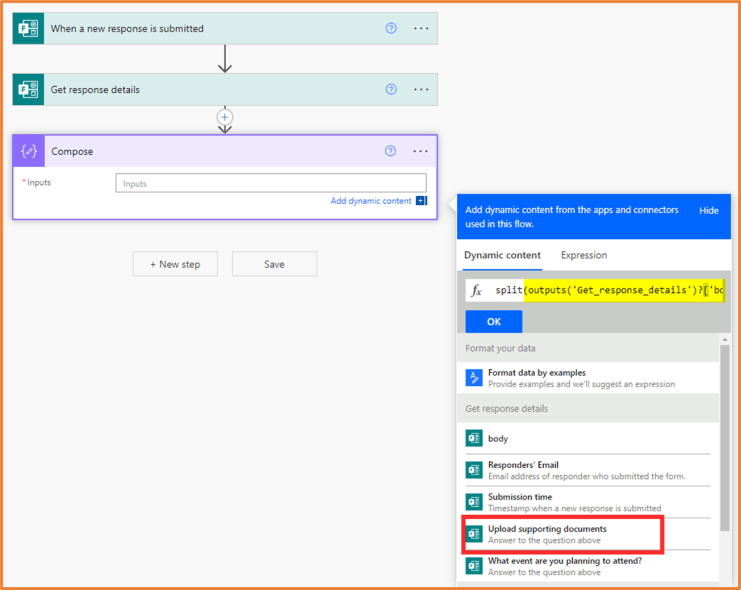The image size is (741, 590).
Task: Switch to the Expression tab
Action: click(584, 255)
